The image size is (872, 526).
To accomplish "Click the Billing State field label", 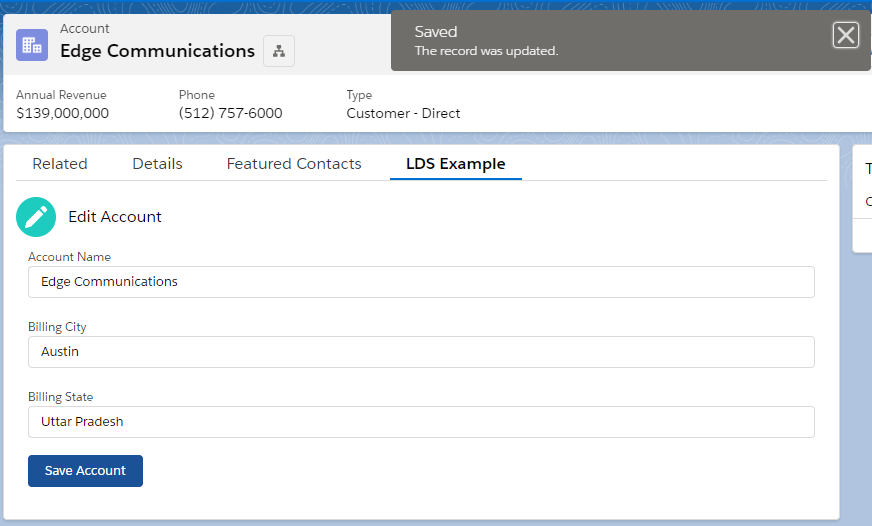I will [x=61, y=397].
